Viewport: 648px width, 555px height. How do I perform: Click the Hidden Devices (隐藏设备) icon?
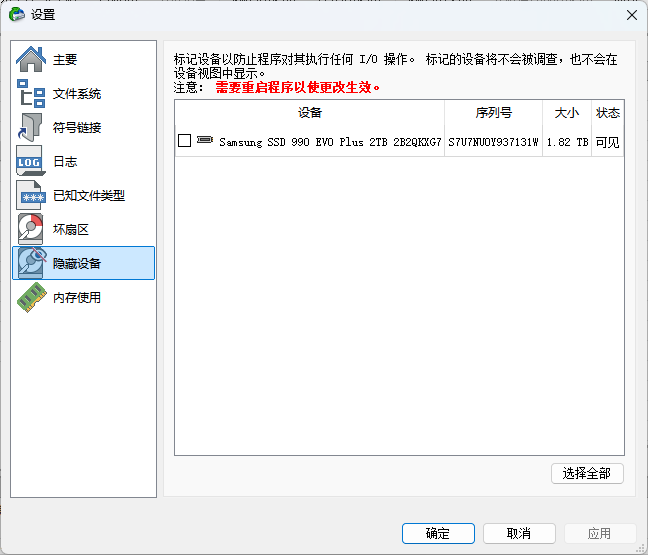pyautogui.click(x=31, y=263)
